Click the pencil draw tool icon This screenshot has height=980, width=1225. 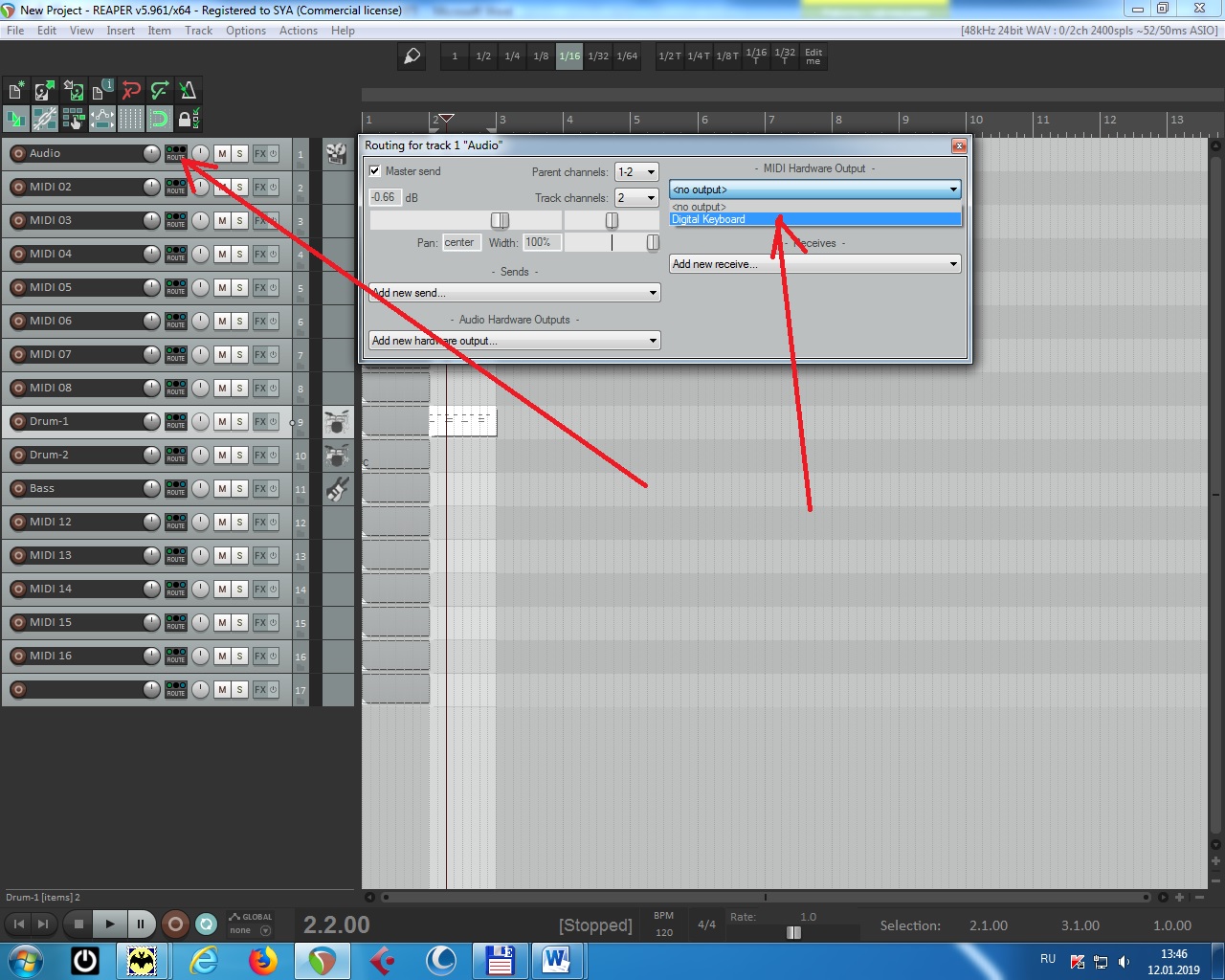(x=412, y=56)
